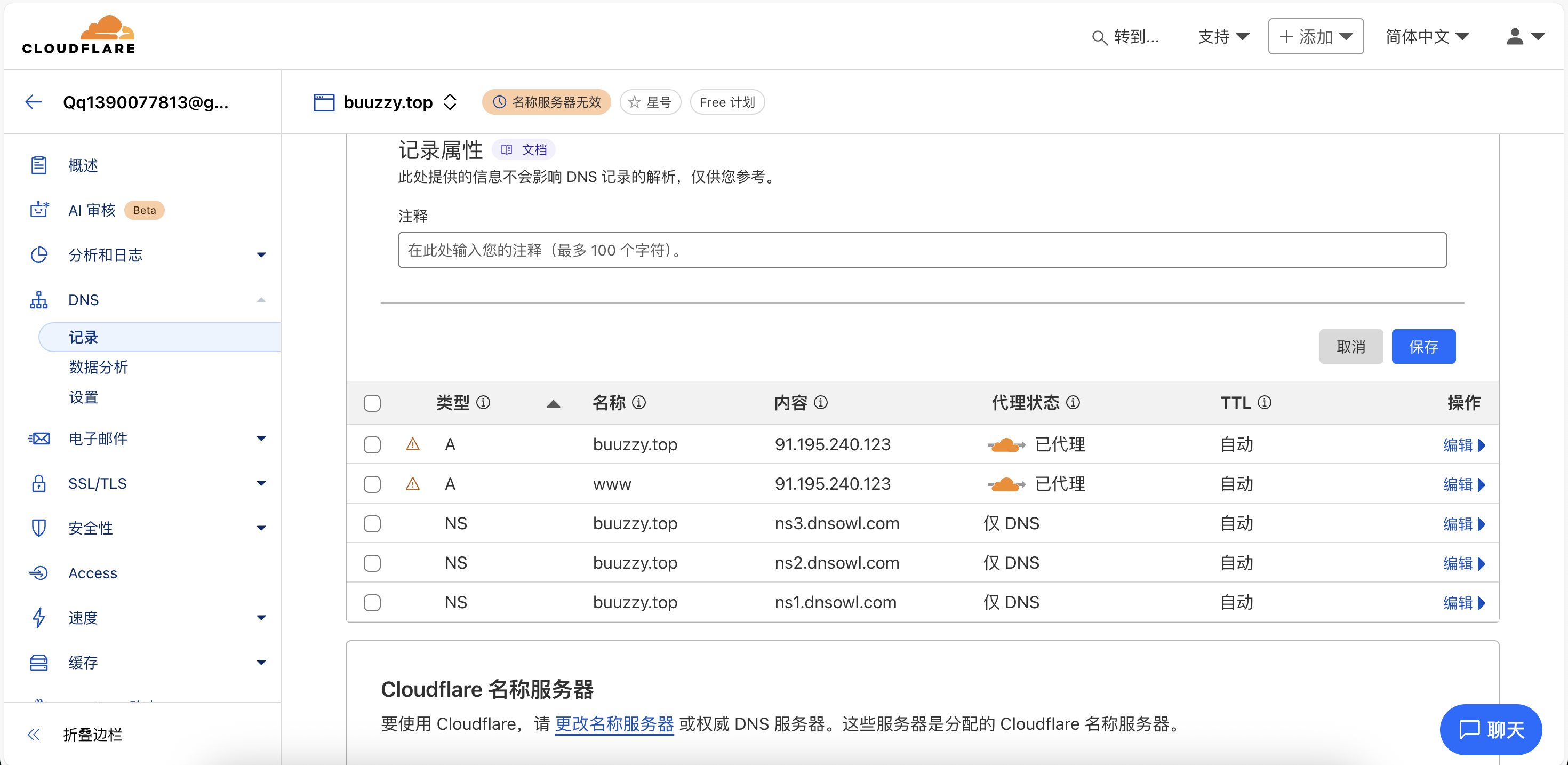
Task: Check the ns2.dnsowl.com record checkbox
Action: coord(372,563)
